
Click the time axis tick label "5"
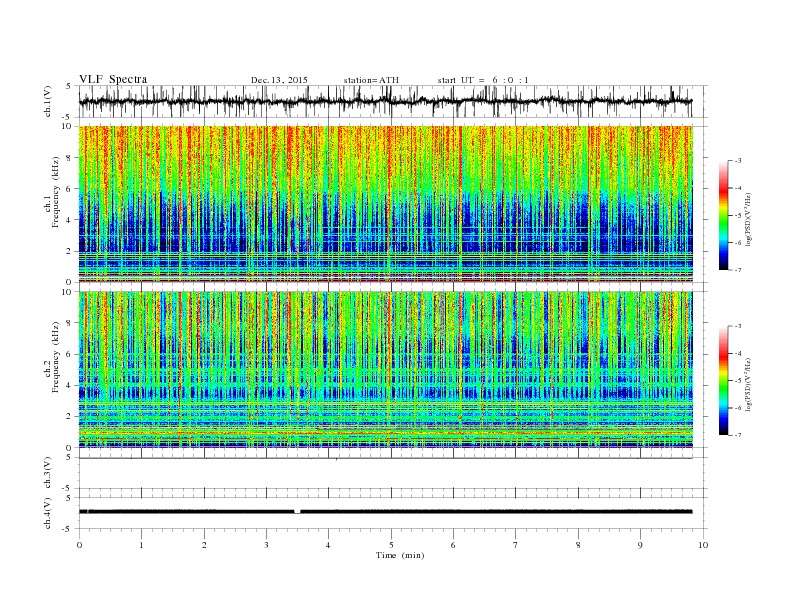point(391,545)
